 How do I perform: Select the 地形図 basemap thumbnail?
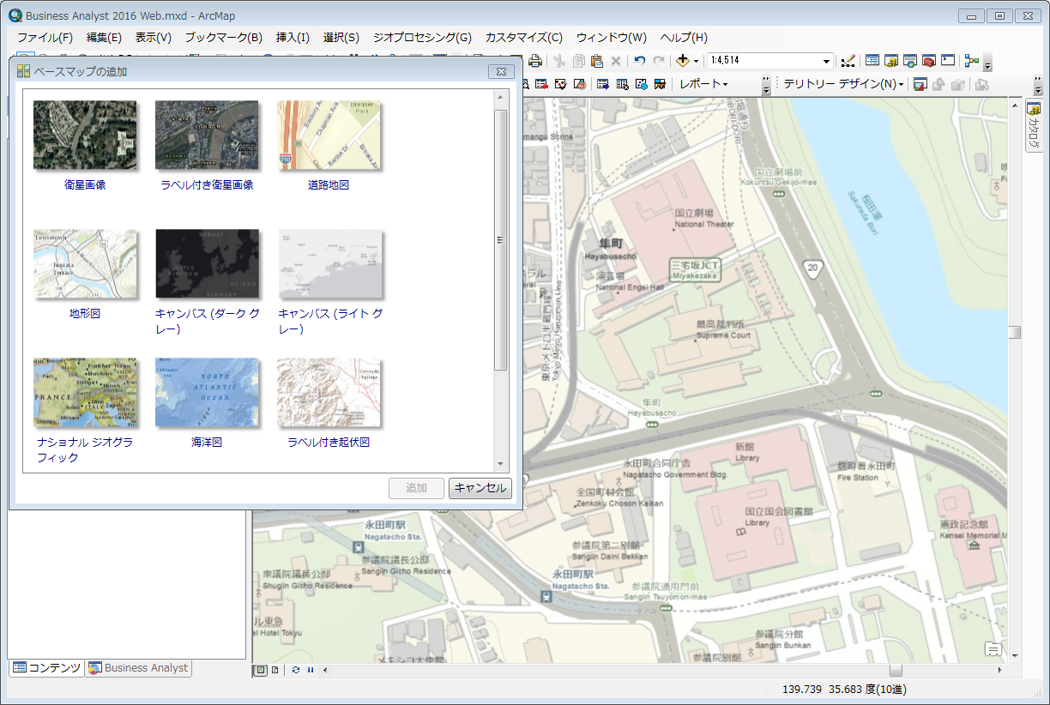(85, 264)
